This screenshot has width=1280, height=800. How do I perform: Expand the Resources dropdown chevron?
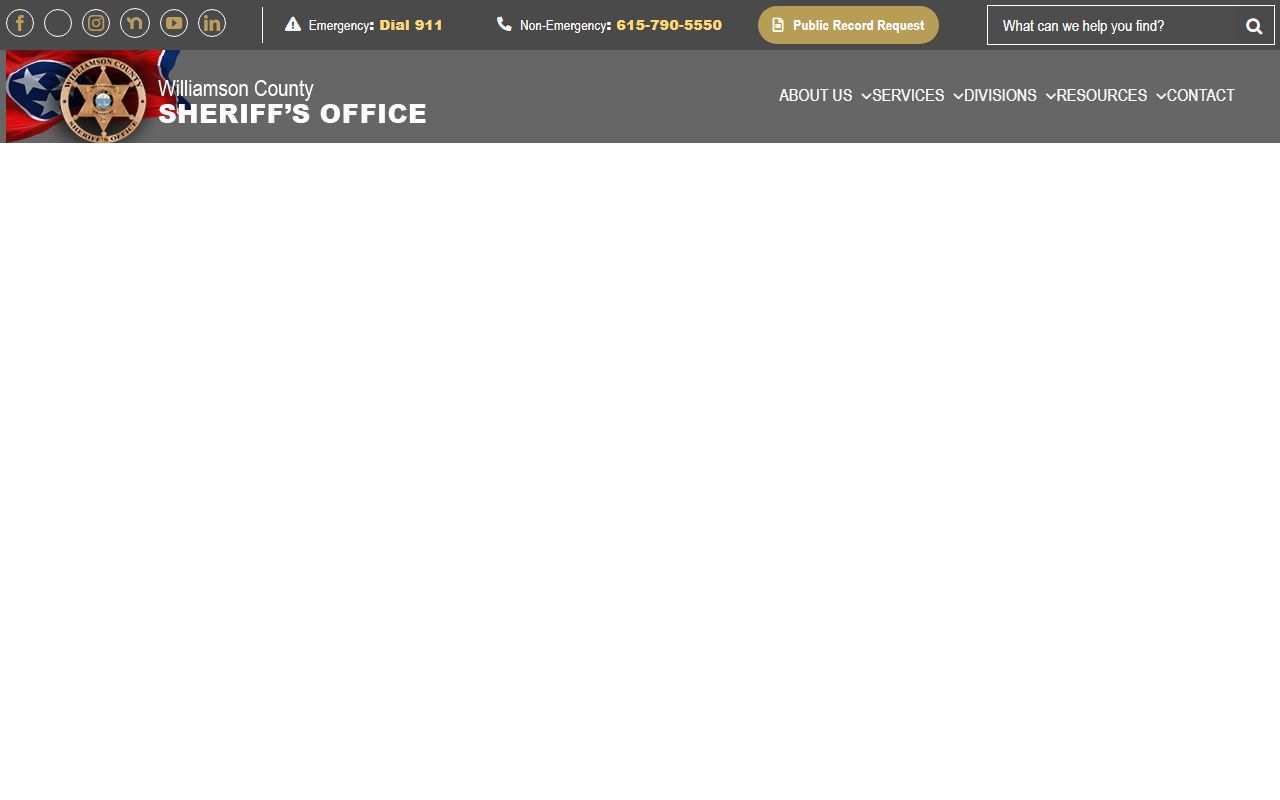[1161, 96]
